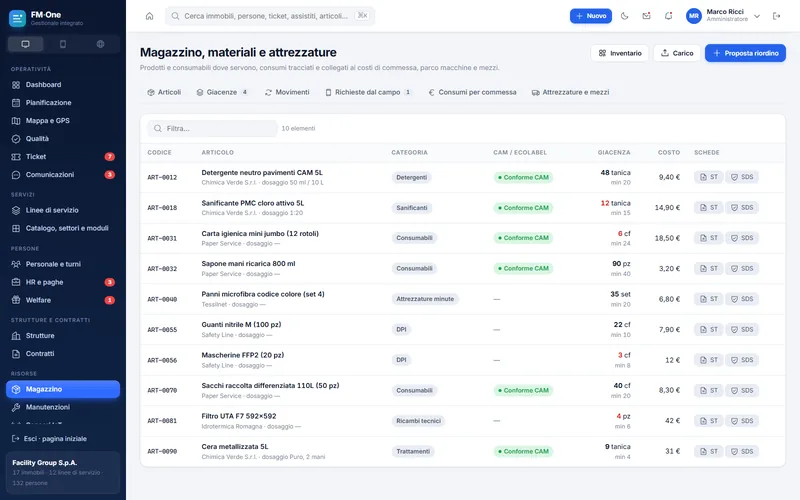Focus the global search field

[270, 16]
